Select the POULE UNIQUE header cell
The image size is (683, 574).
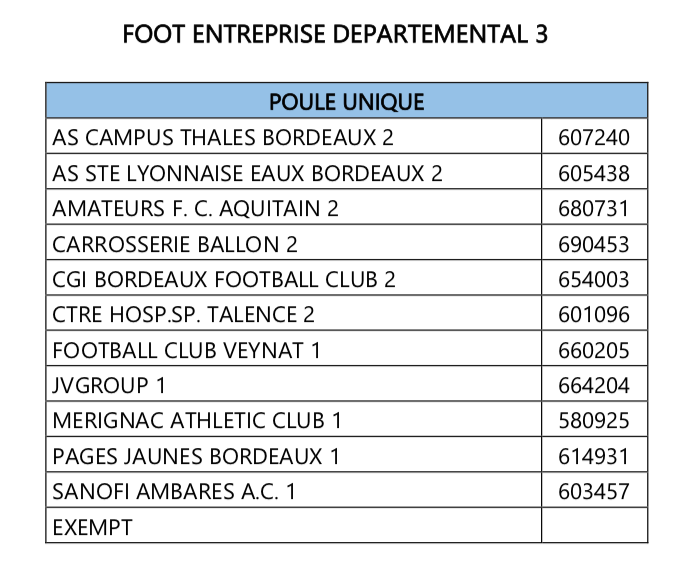(x=346, y=101)
